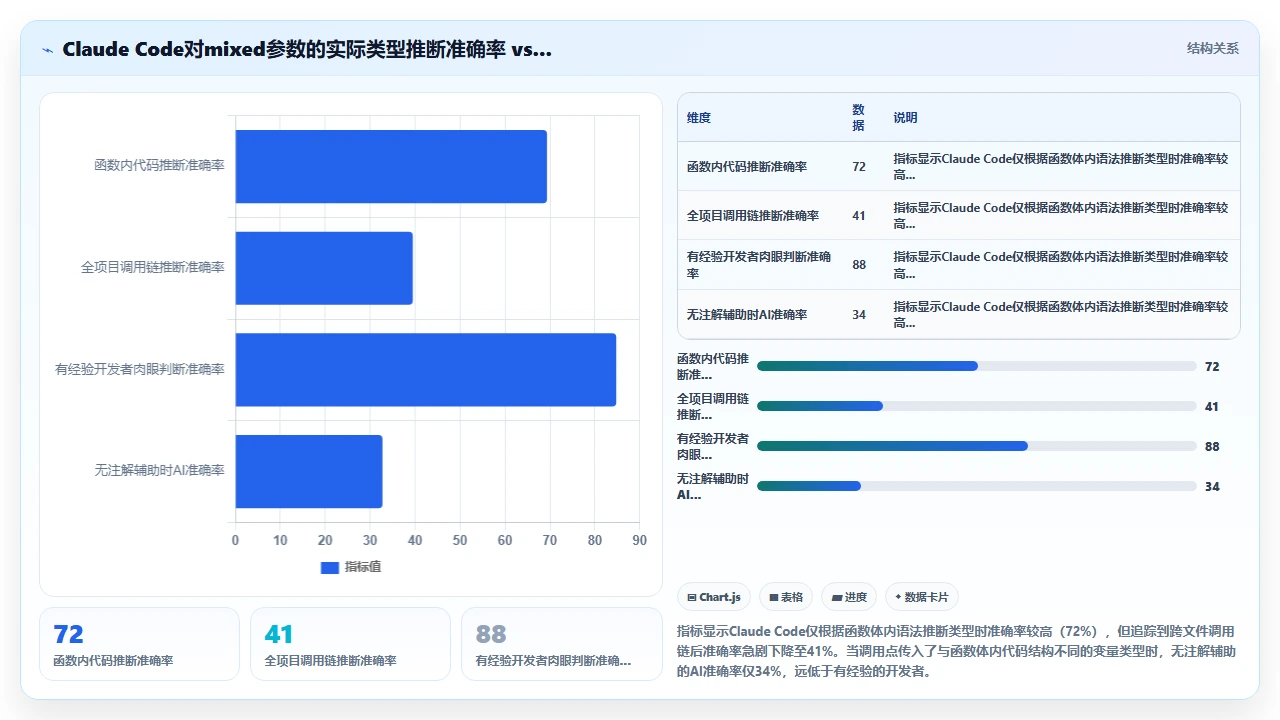Select the 表格 tag chip
This screenshot has width=1280, height=720.
786,597
